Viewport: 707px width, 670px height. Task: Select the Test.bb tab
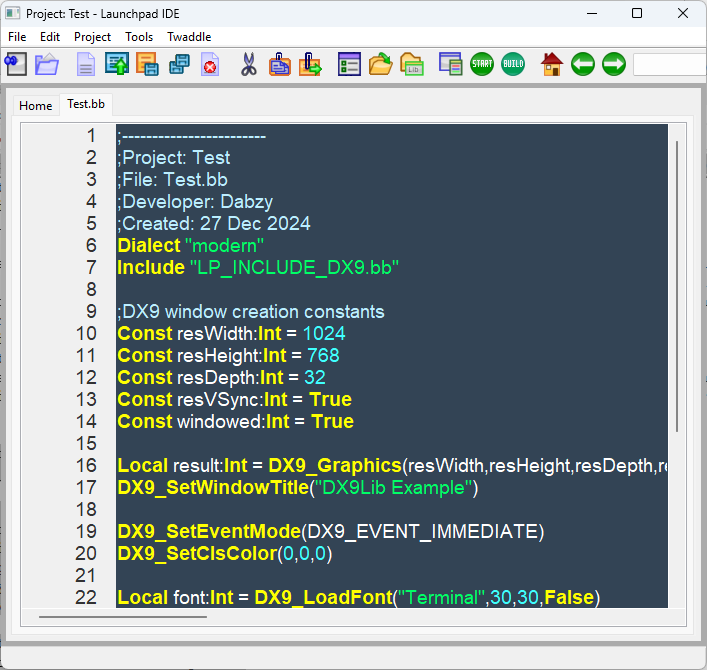(x=87, y=104)
